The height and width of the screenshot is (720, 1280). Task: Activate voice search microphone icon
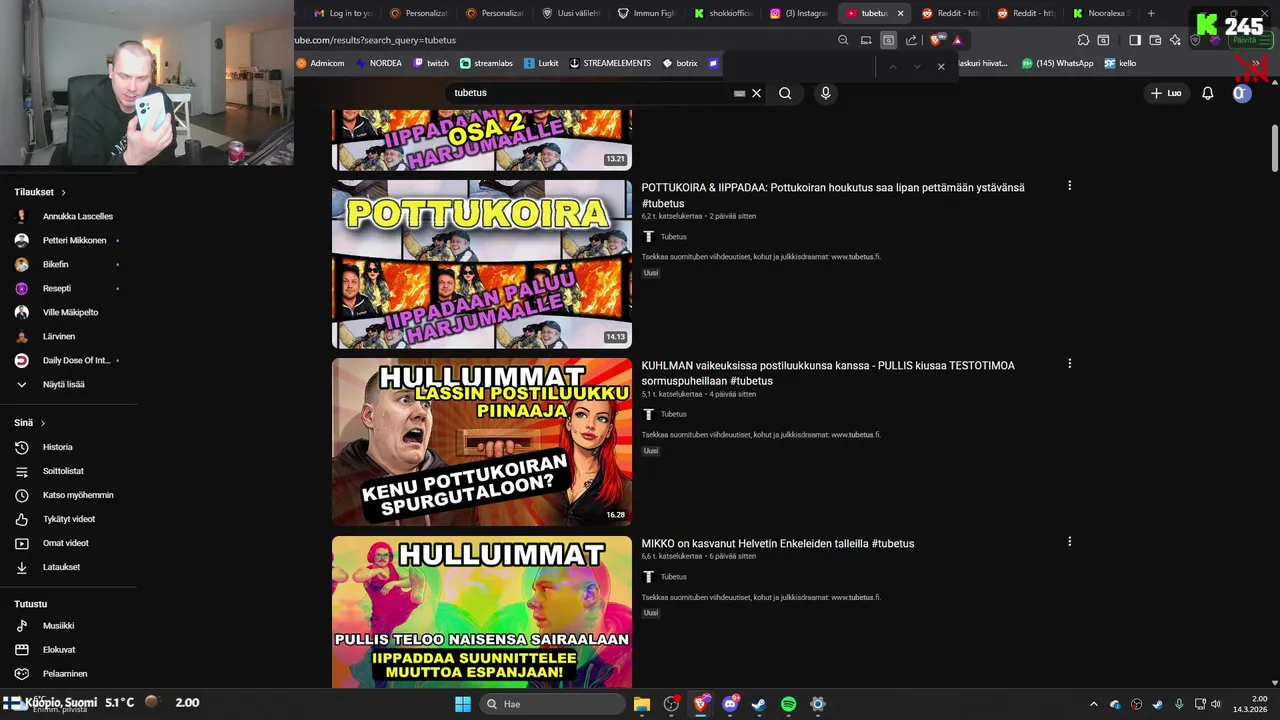click(x=825, y=93)
